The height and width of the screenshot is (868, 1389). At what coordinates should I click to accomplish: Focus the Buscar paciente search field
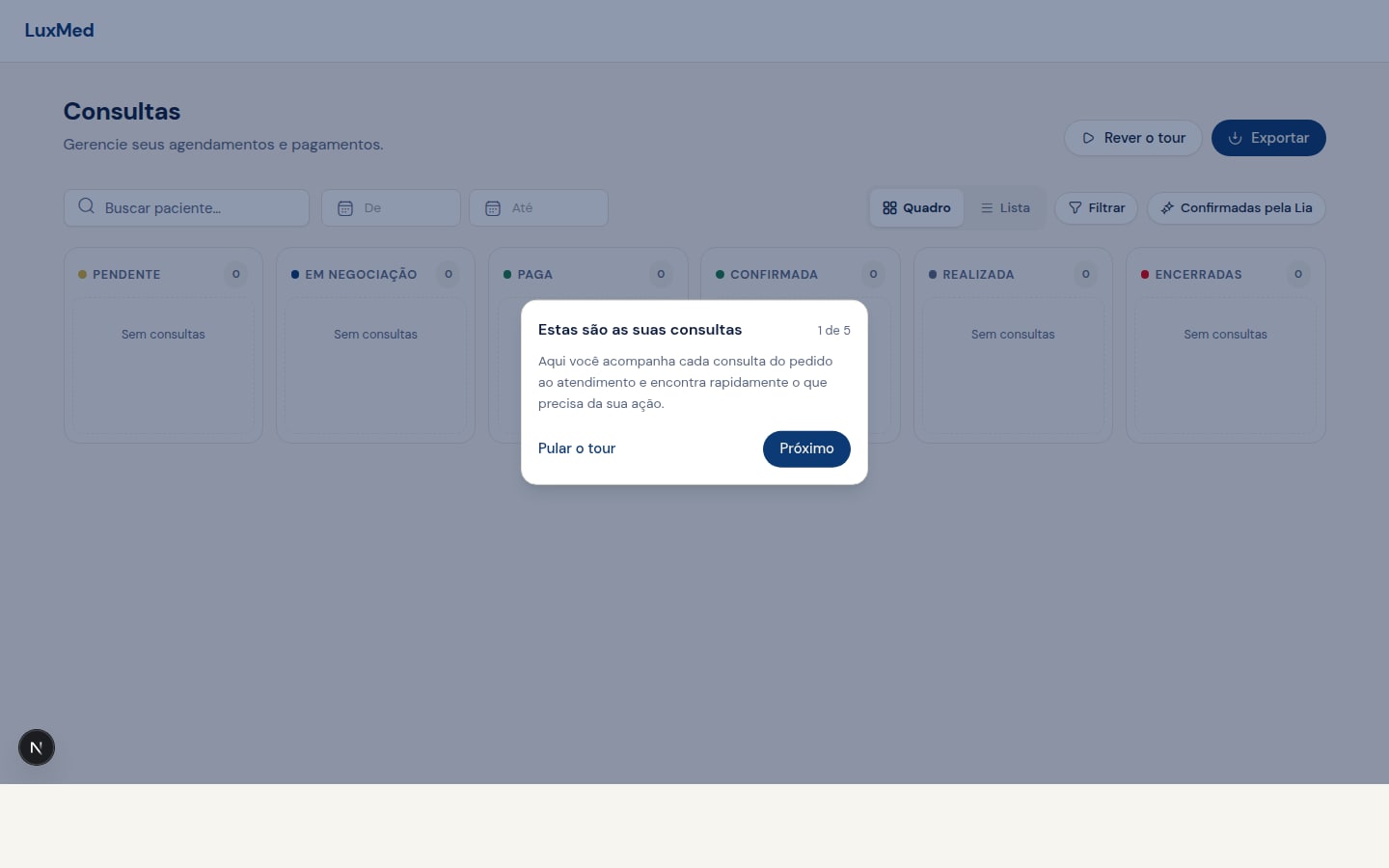click(x=186, y=208)
